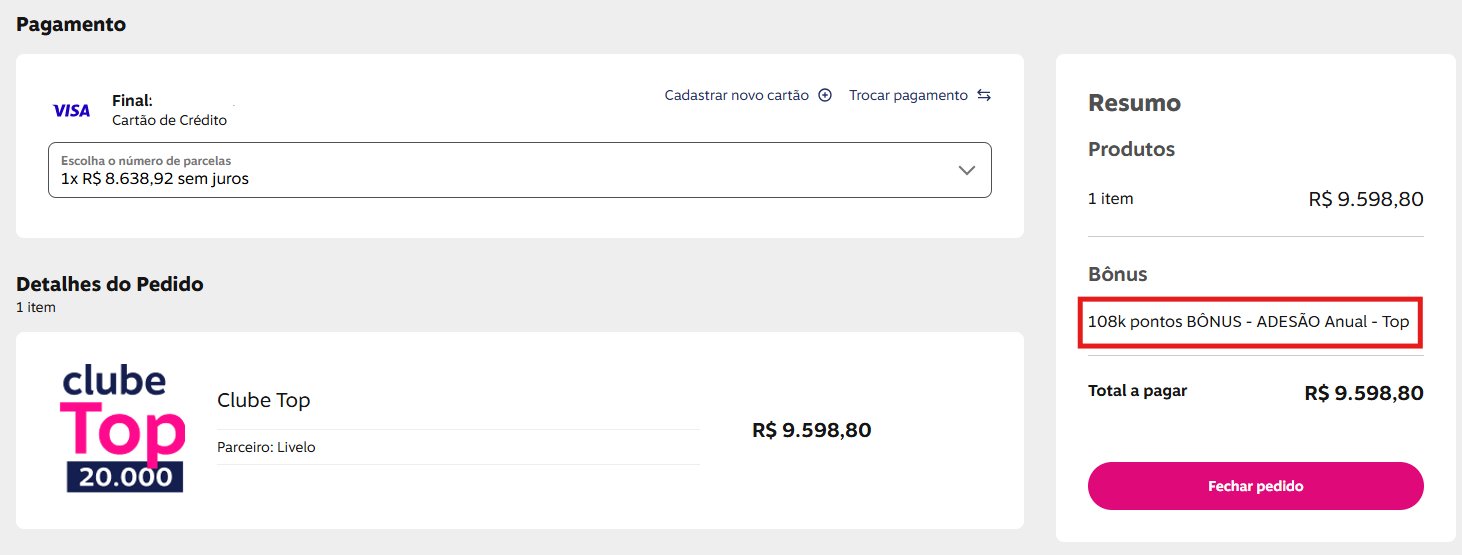Expand installments with the chevron arrow
This screenshot has width=1462, height=555.
click(966, 170)
